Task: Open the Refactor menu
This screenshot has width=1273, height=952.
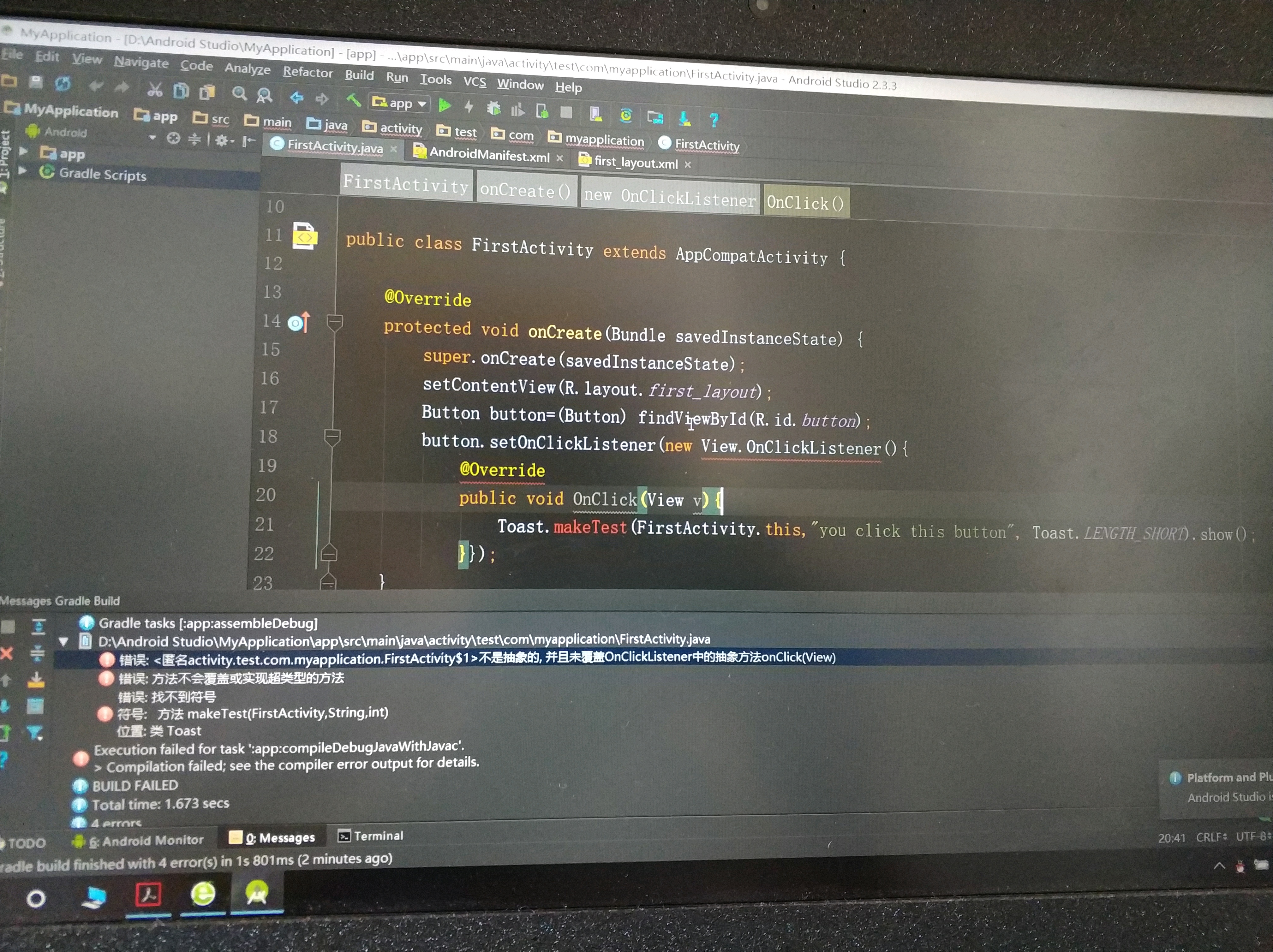Action: (307, 73)
